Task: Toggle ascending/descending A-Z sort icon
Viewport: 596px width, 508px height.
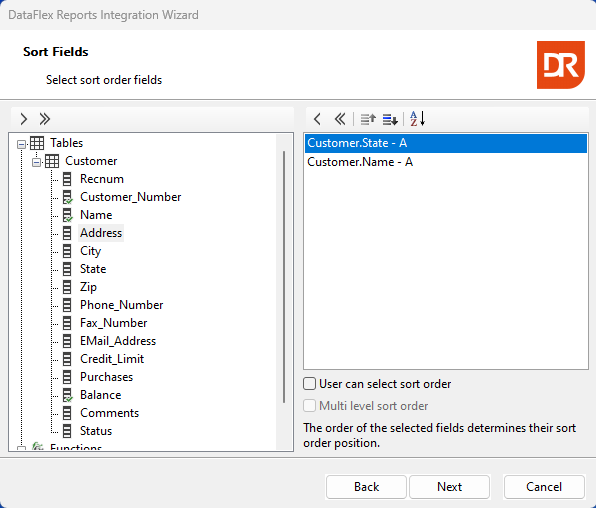Action: (417, 119)
